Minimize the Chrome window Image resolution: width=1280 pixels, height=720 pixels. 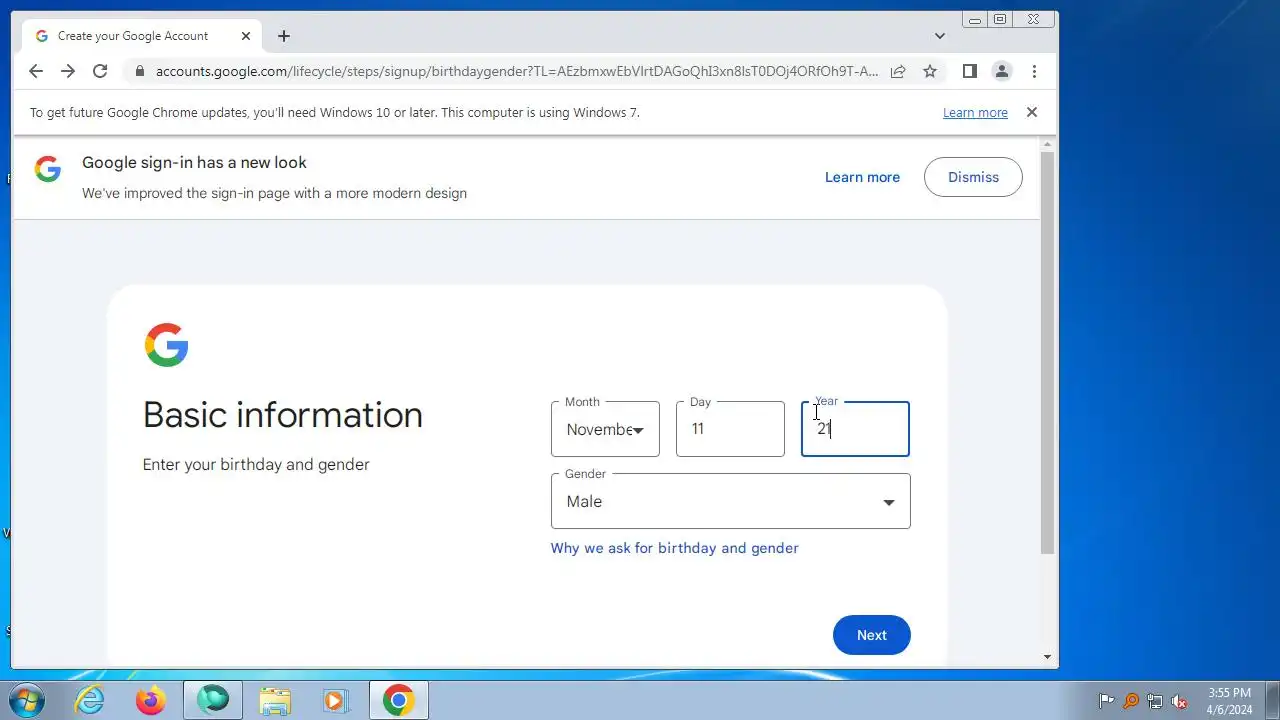(x=975, y=19)
